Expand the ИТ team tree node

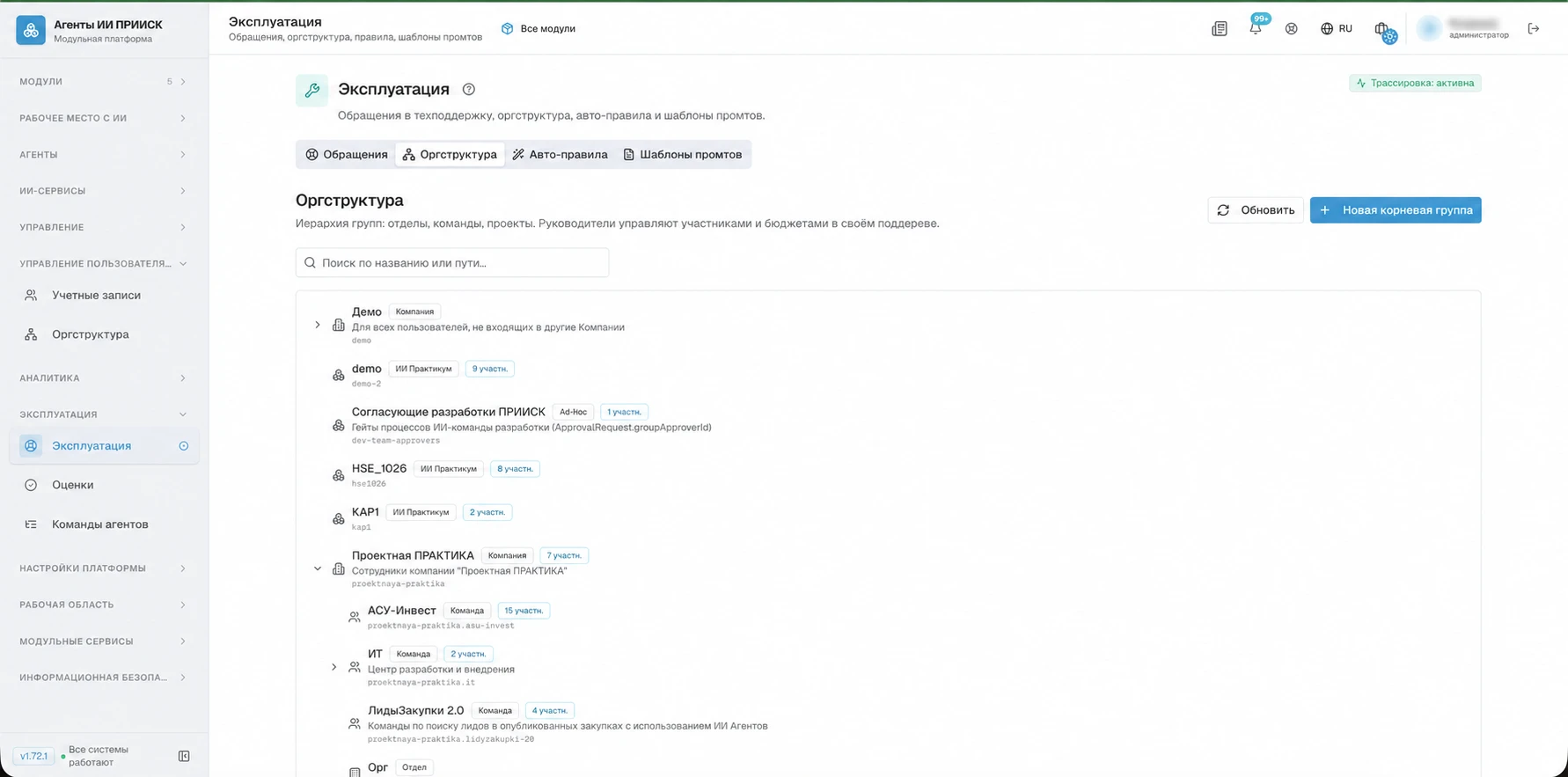[x=333, y=667]
